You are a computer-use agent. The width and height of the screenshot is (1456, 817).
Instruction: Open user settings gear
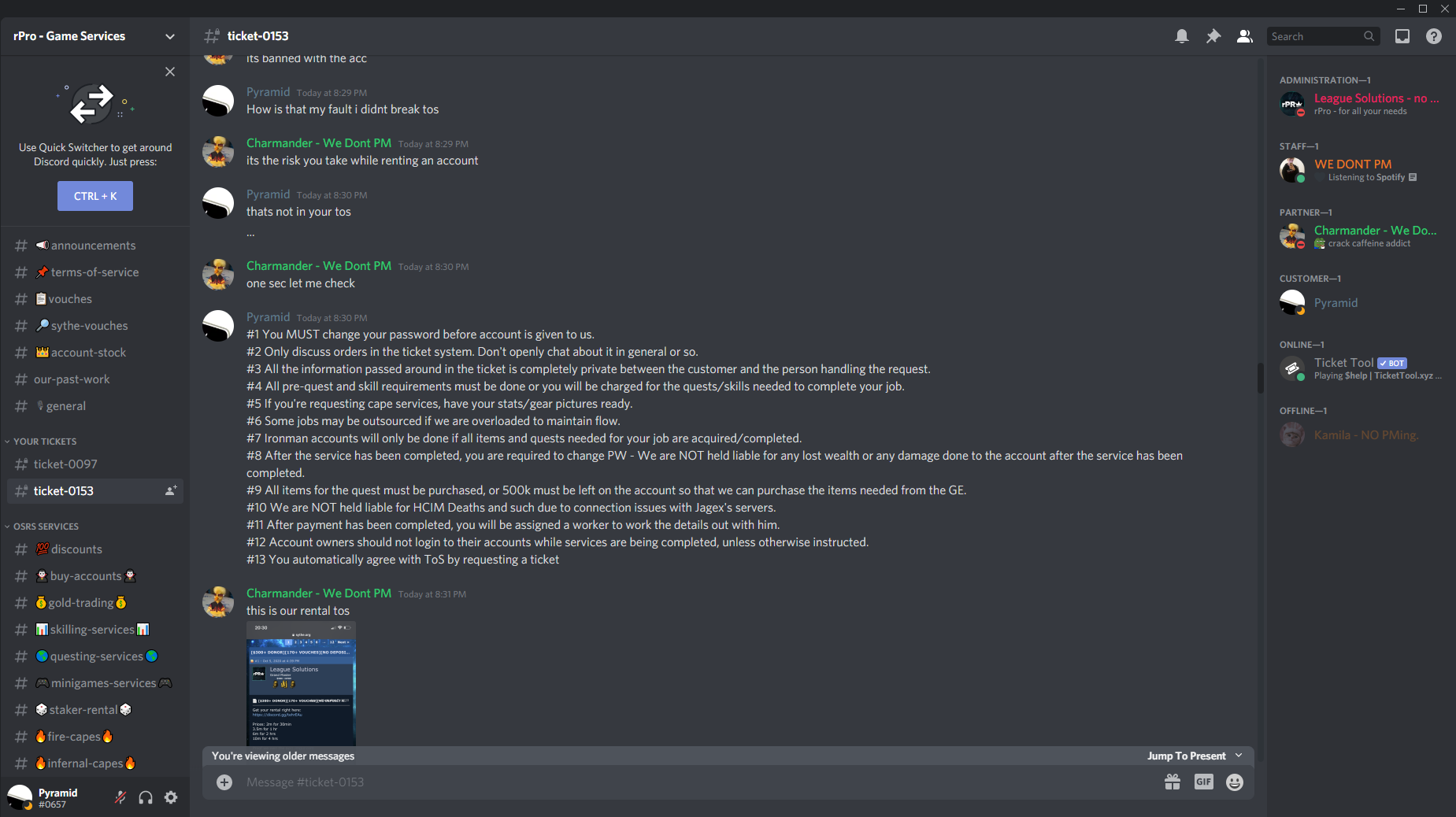(x=171, y=797)
